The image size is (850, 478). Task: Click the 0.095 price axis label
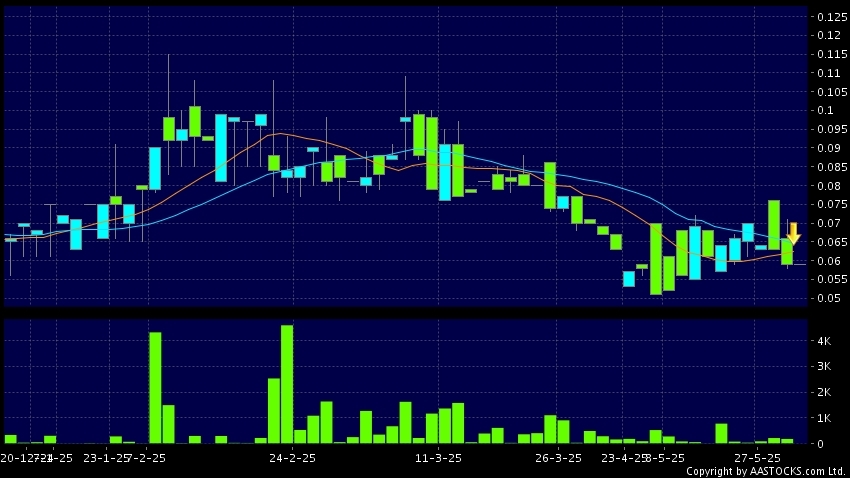coord(832,129)
